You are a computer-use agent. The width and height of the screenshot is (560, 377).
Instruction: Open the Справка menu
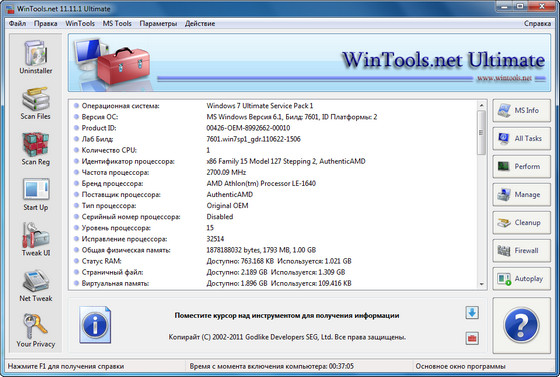click(538, 24)
